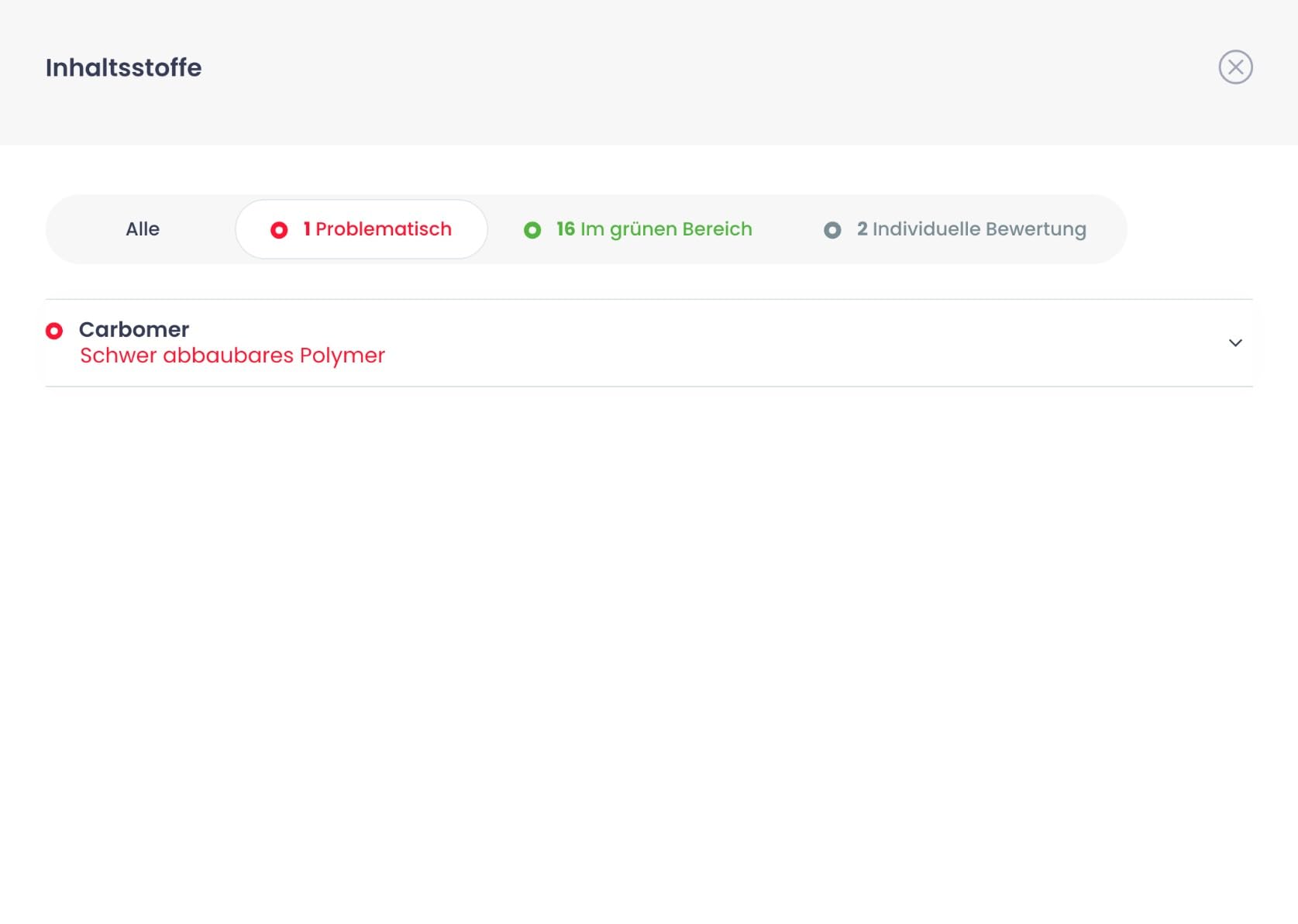Click the circled X icon at top right
Viewport: 1298px width, 924px height.
pyautogui.click(x=1235, y=67)
